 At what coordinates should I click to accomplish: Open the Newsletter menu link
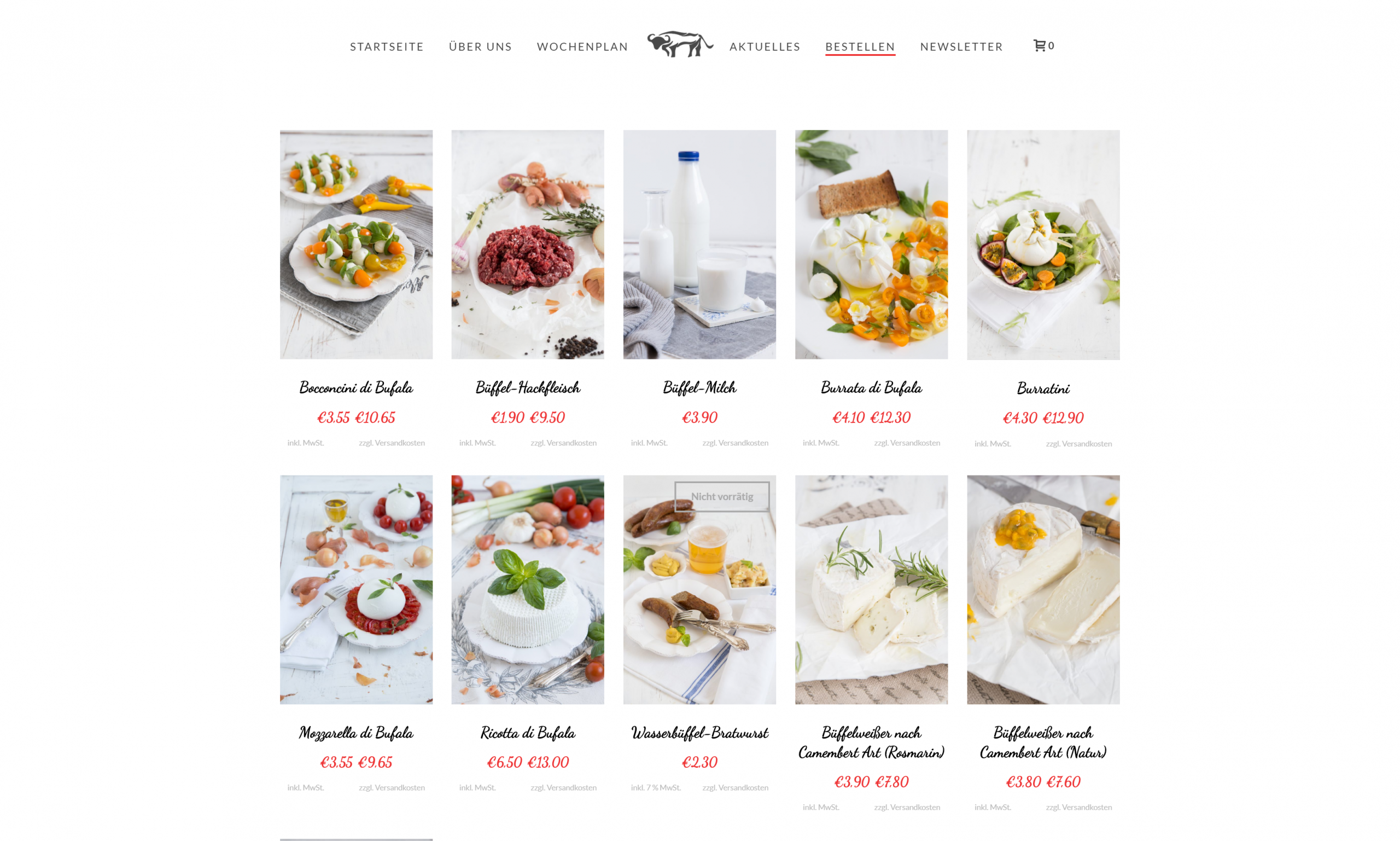click(961, 47)
